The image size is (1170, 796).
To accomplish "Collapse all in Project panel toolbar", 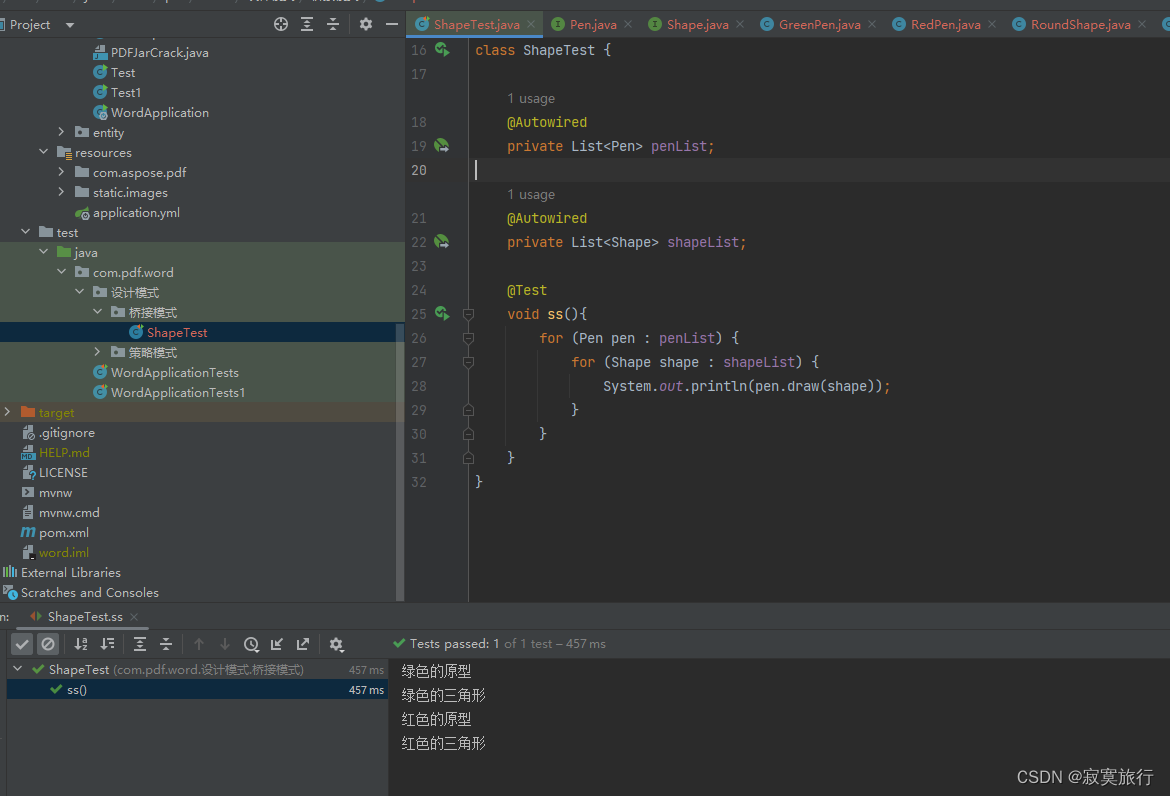I will [x=333, y=25].
